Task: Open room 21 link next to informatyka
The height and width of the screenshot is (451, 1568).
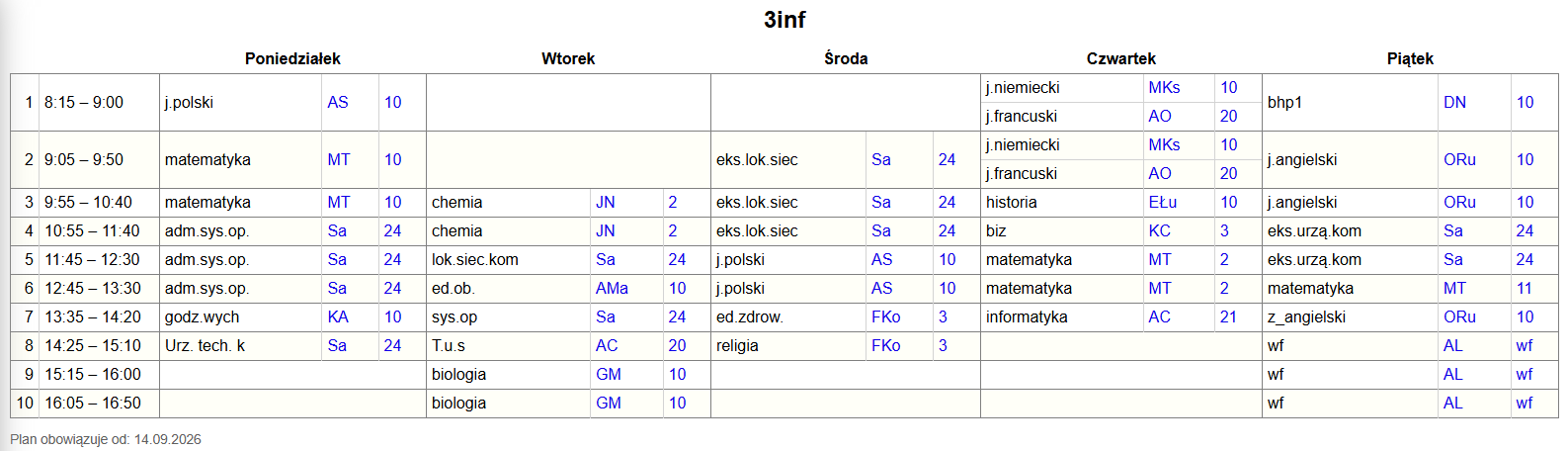Action: [1228, 316]
